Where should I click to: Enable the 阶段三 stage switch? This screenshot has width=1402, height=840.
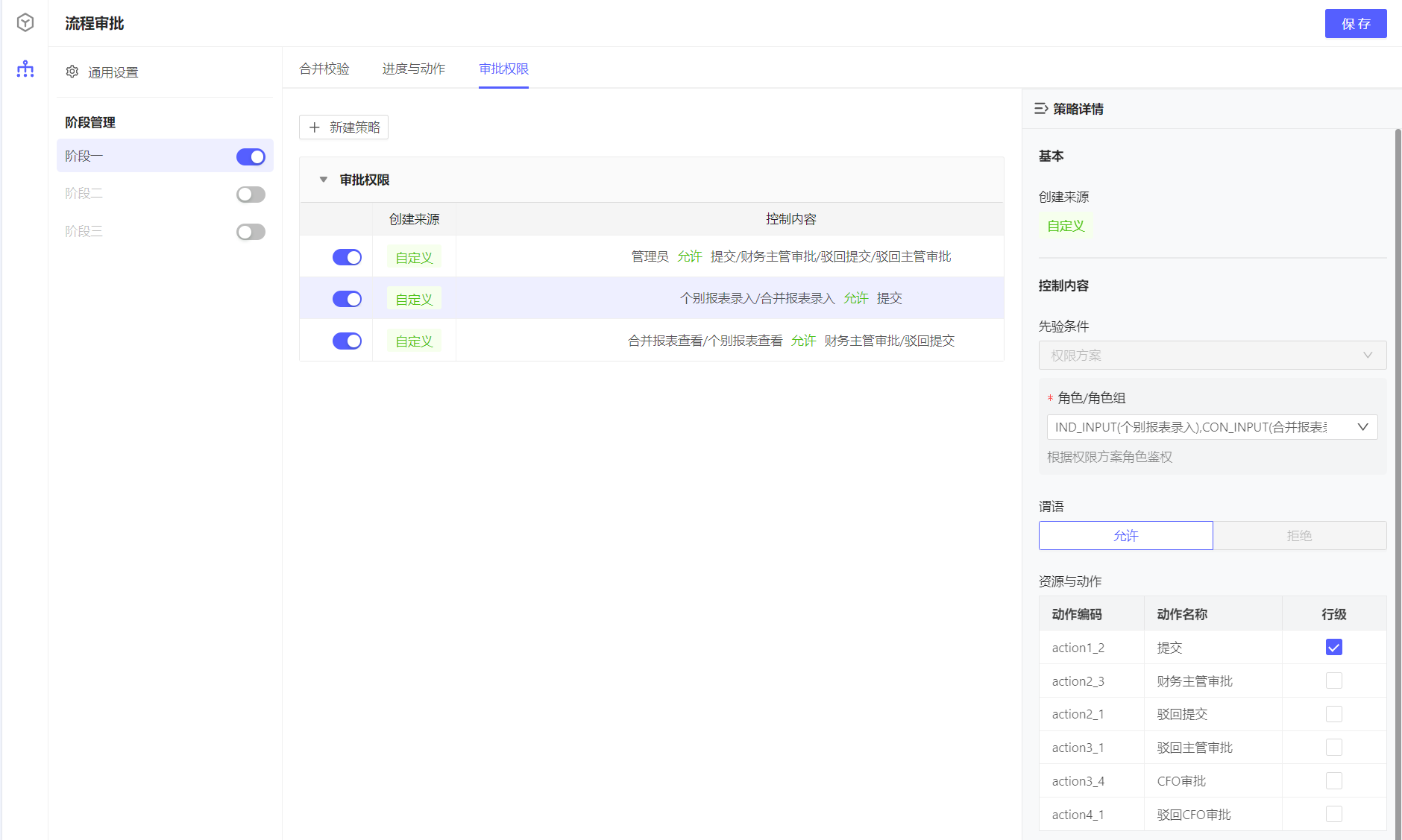click(251, 232)
